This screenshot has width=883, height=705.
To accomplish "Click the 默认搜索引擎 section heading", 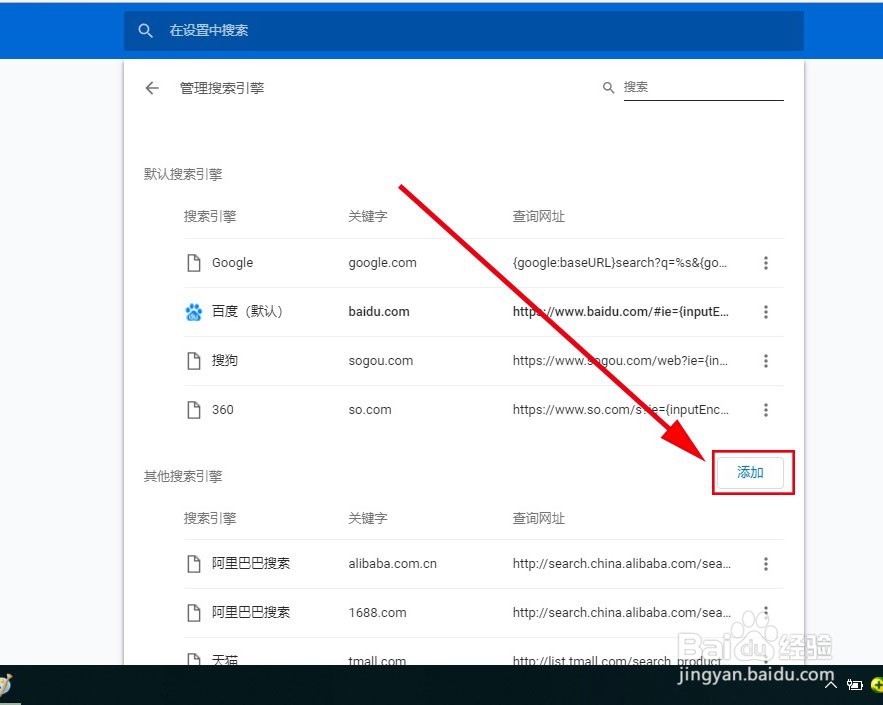I will point(183,174).
